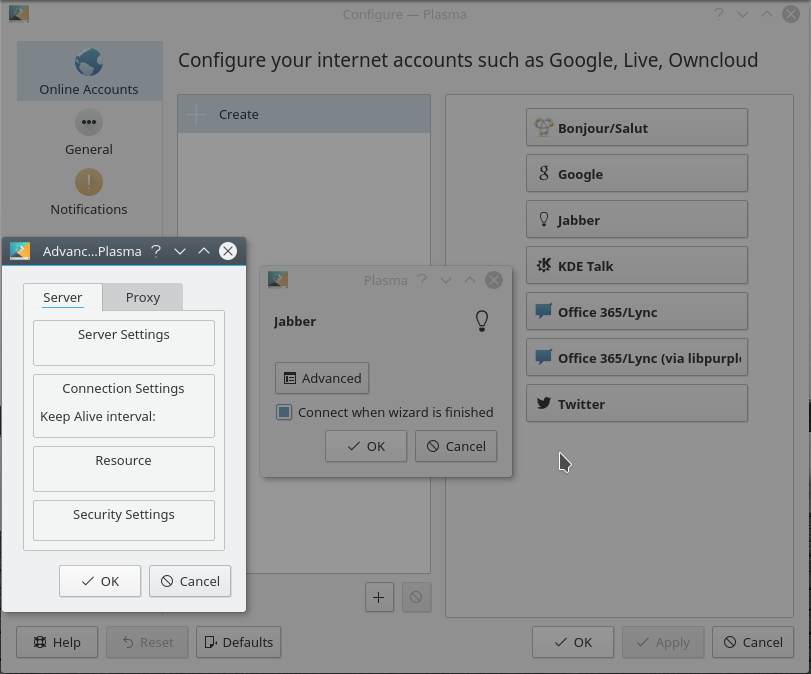811x674 pixels.
Task: Click context help question mark in Advanced titlebar
Action: (156, 251)
